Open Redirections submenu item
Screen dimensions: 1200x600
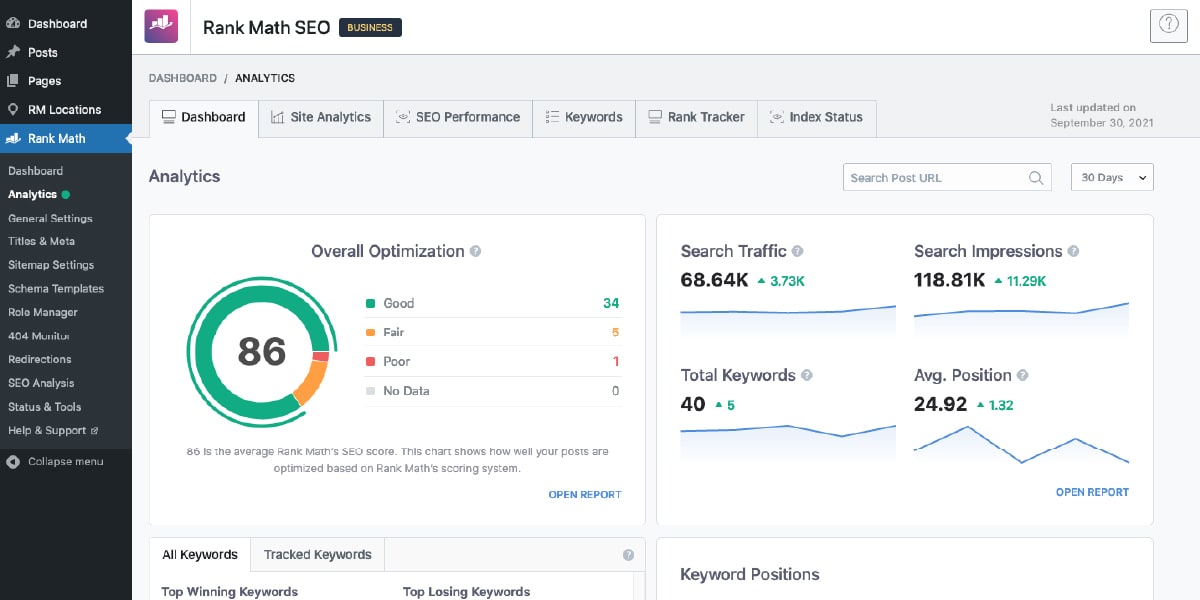click(x=40, y=359)
